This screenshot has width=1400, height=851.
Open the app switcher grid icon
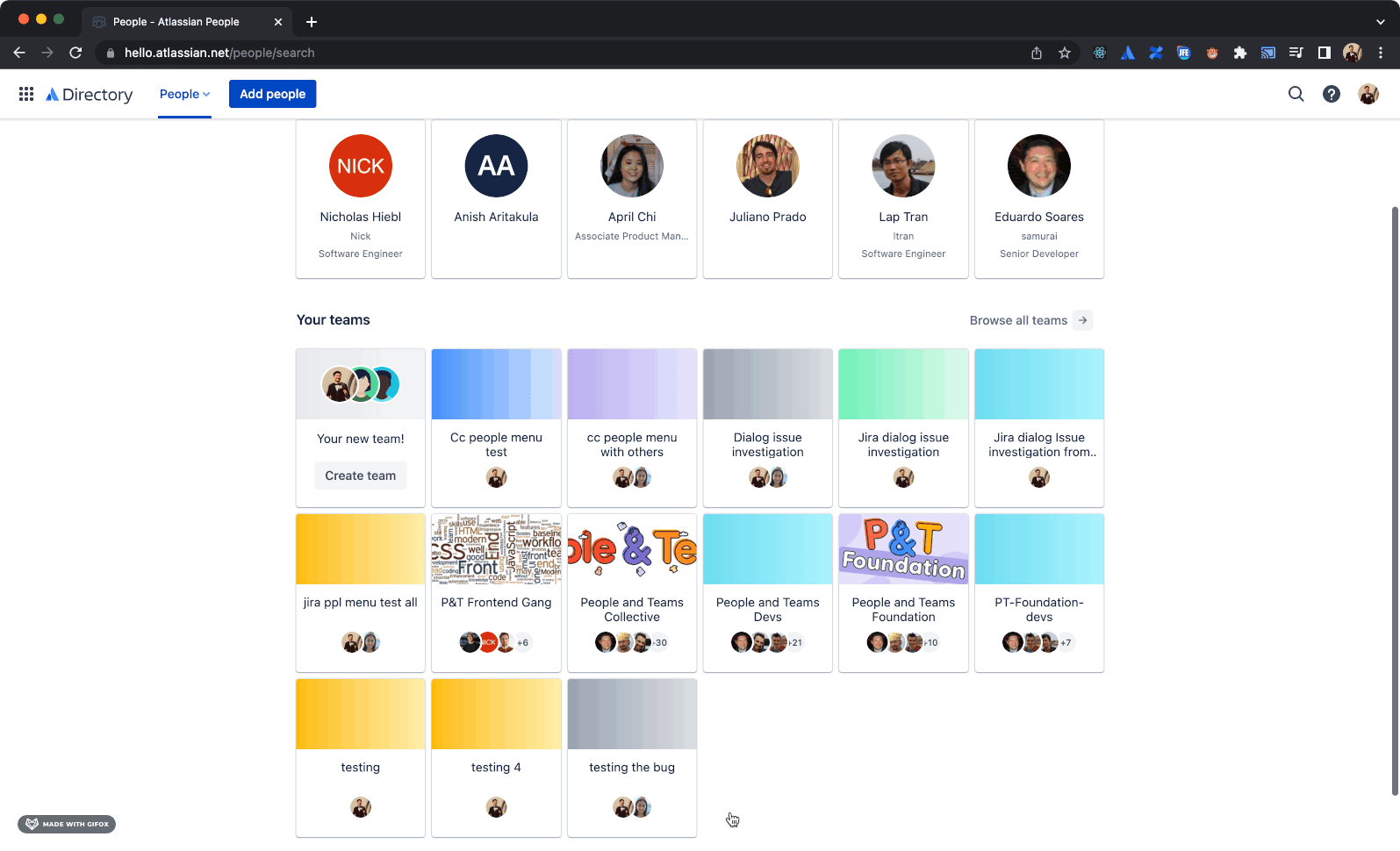tap(26, 94)
